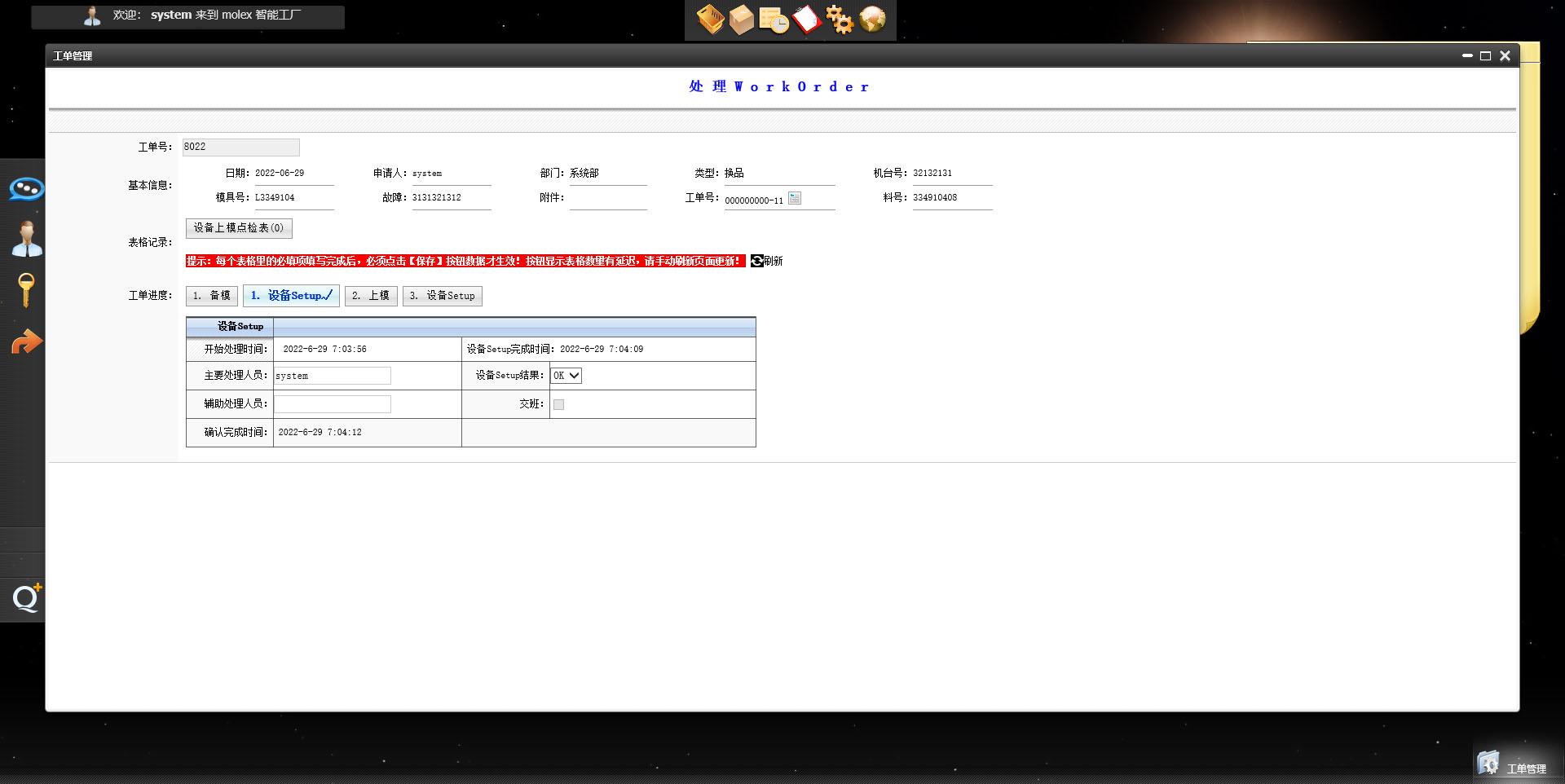1565x784 pixels.
Task: Click the globe icon in top dock
Action: click(x=872, y=20)
